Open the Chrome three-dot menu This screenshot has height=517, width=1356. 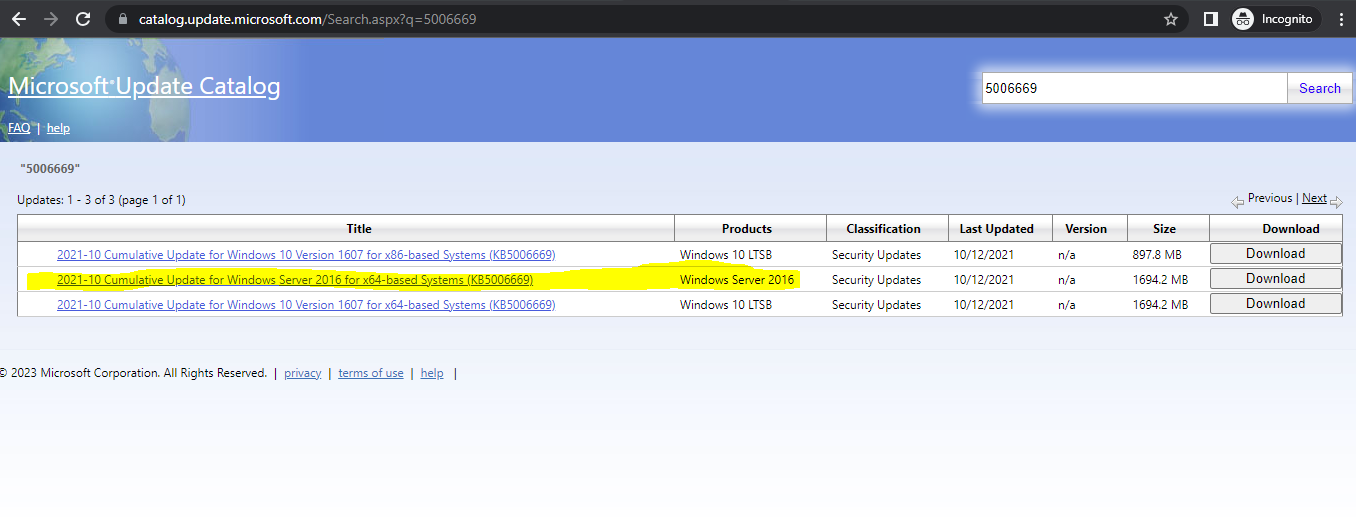click(1341, 19)
